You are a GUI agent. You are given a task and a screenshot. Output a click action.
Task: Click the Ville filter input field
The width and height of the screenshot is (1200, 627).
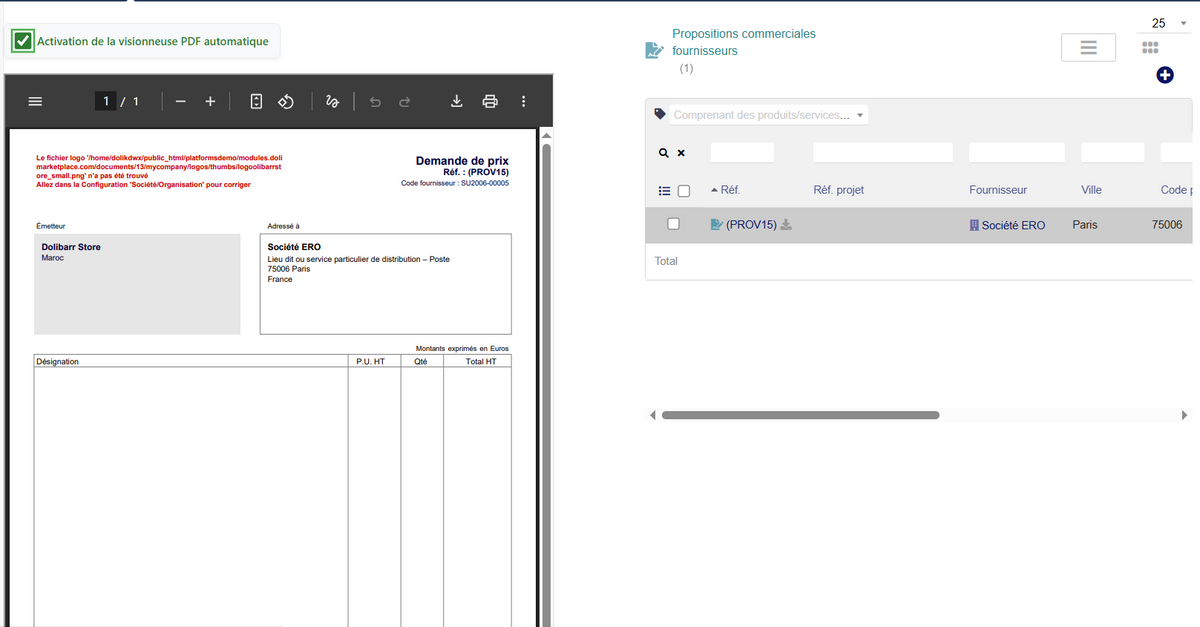click(1112, 152)
